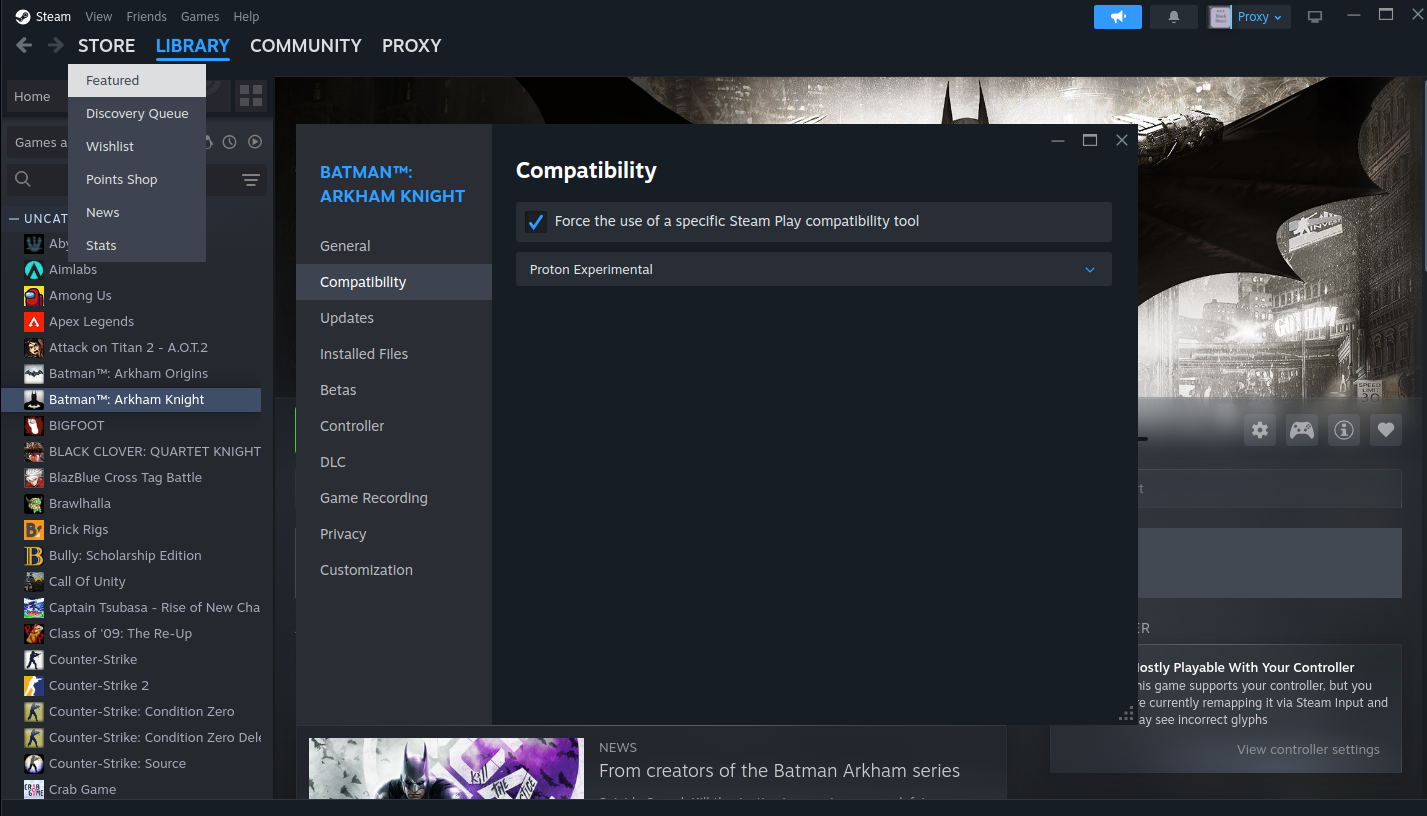Open the View menu

pos(99,16)
